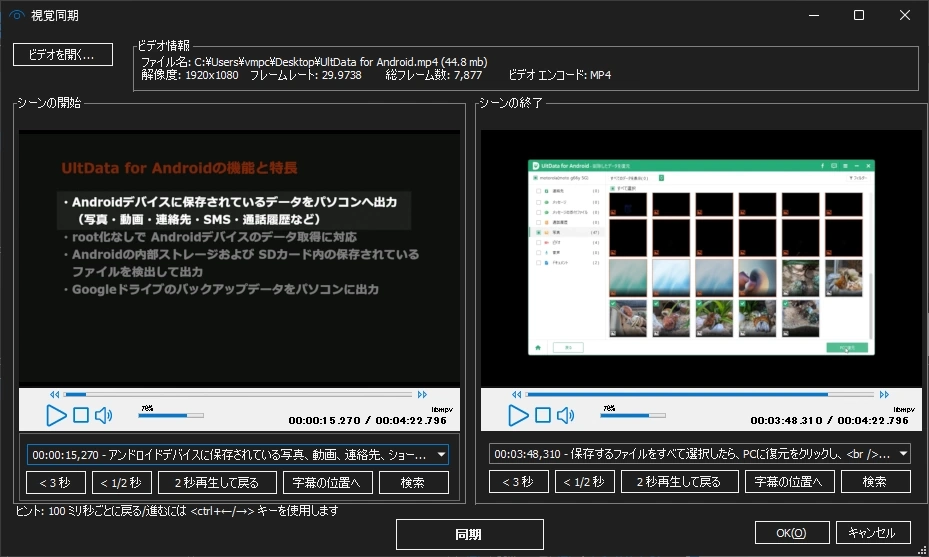Click scene start 2 秒再生して戻る button
This screenshot has width=929, height=557.
point(217,482)
